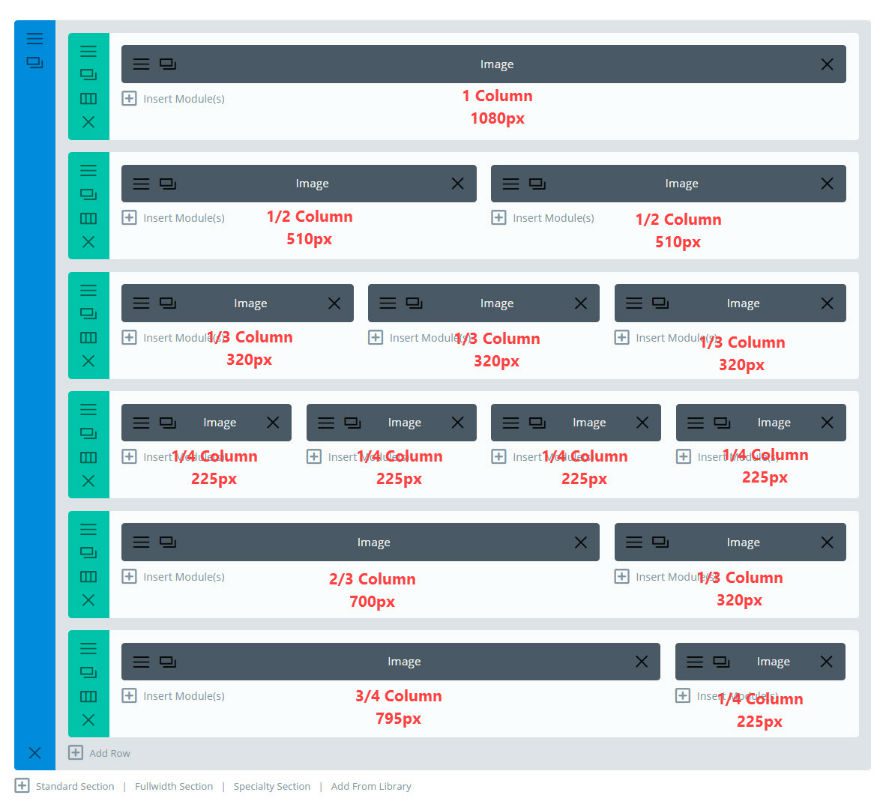Image resolution: width=880 pixels, height=804 pixels.
Task: Delete the fourth Image module in four-column row
Action: click(x=827, y=422)
